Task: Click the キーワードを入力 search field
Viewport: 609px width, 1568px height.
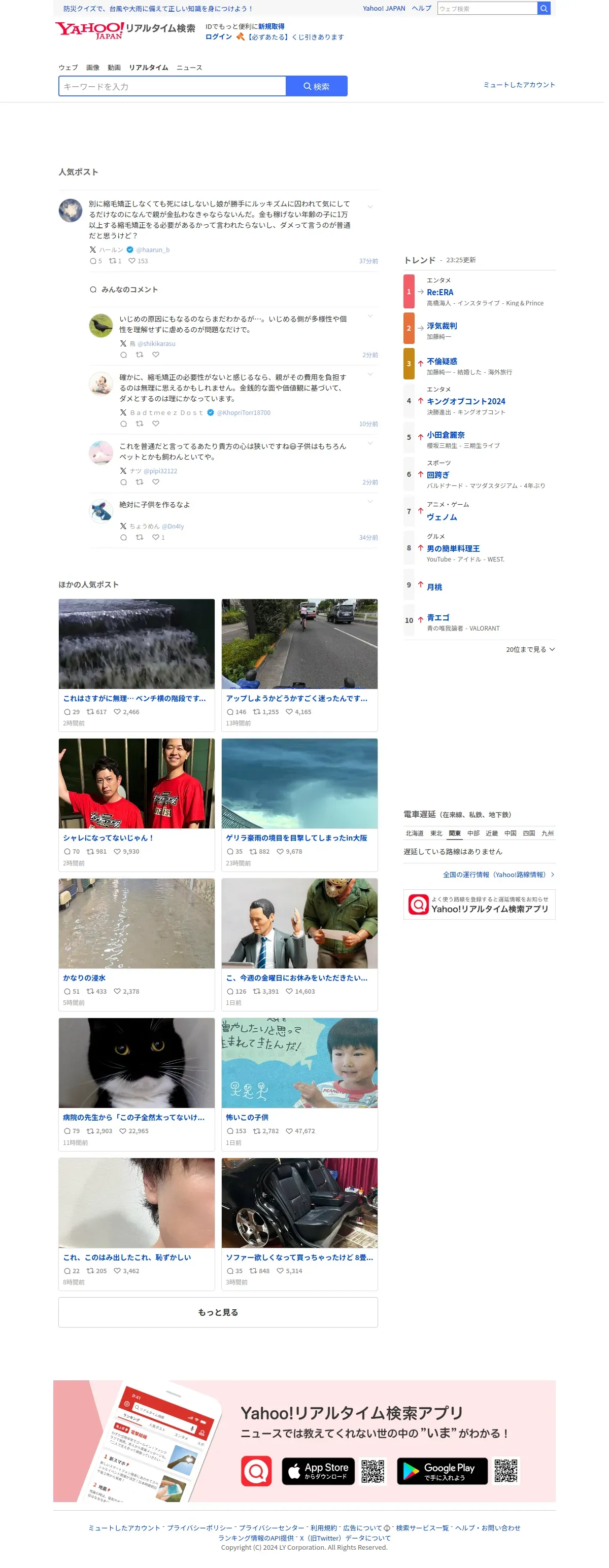Action: point(174,87)
